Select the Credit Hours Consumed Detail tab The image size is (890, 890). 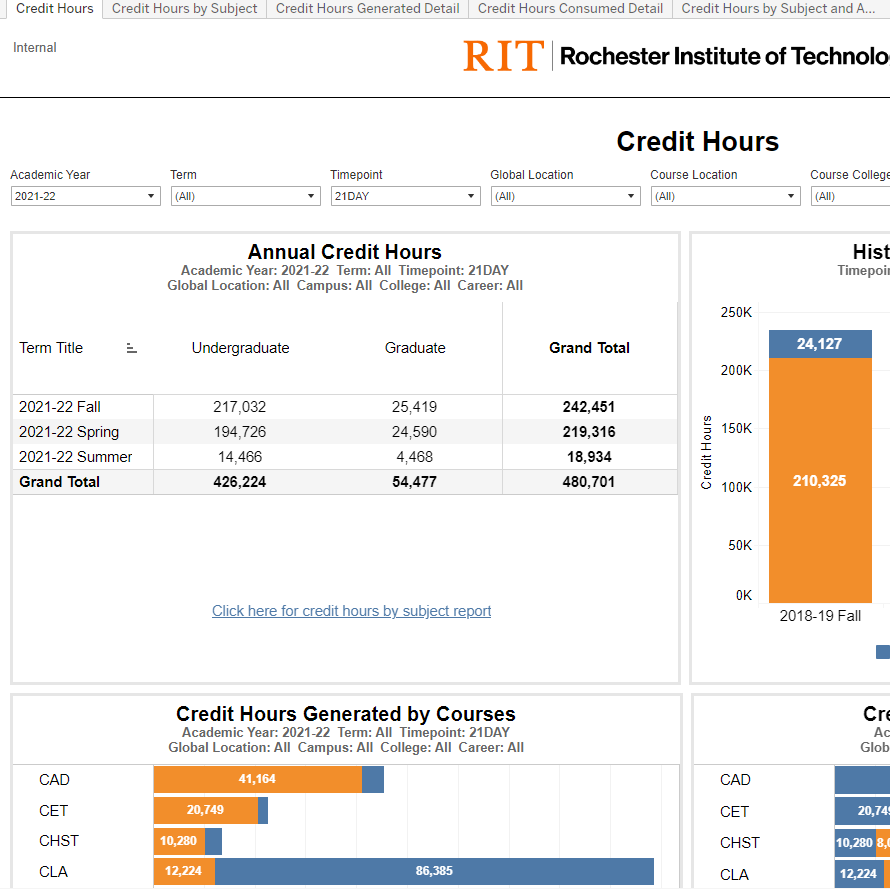pos(570,9)
